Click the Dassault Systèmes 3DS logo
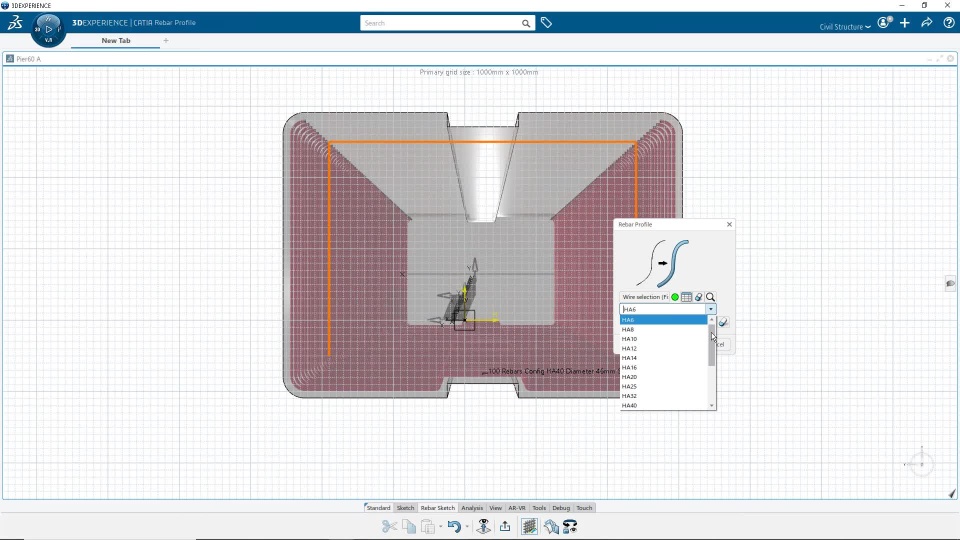The image size is (960, 540). (x=15, y=23)
